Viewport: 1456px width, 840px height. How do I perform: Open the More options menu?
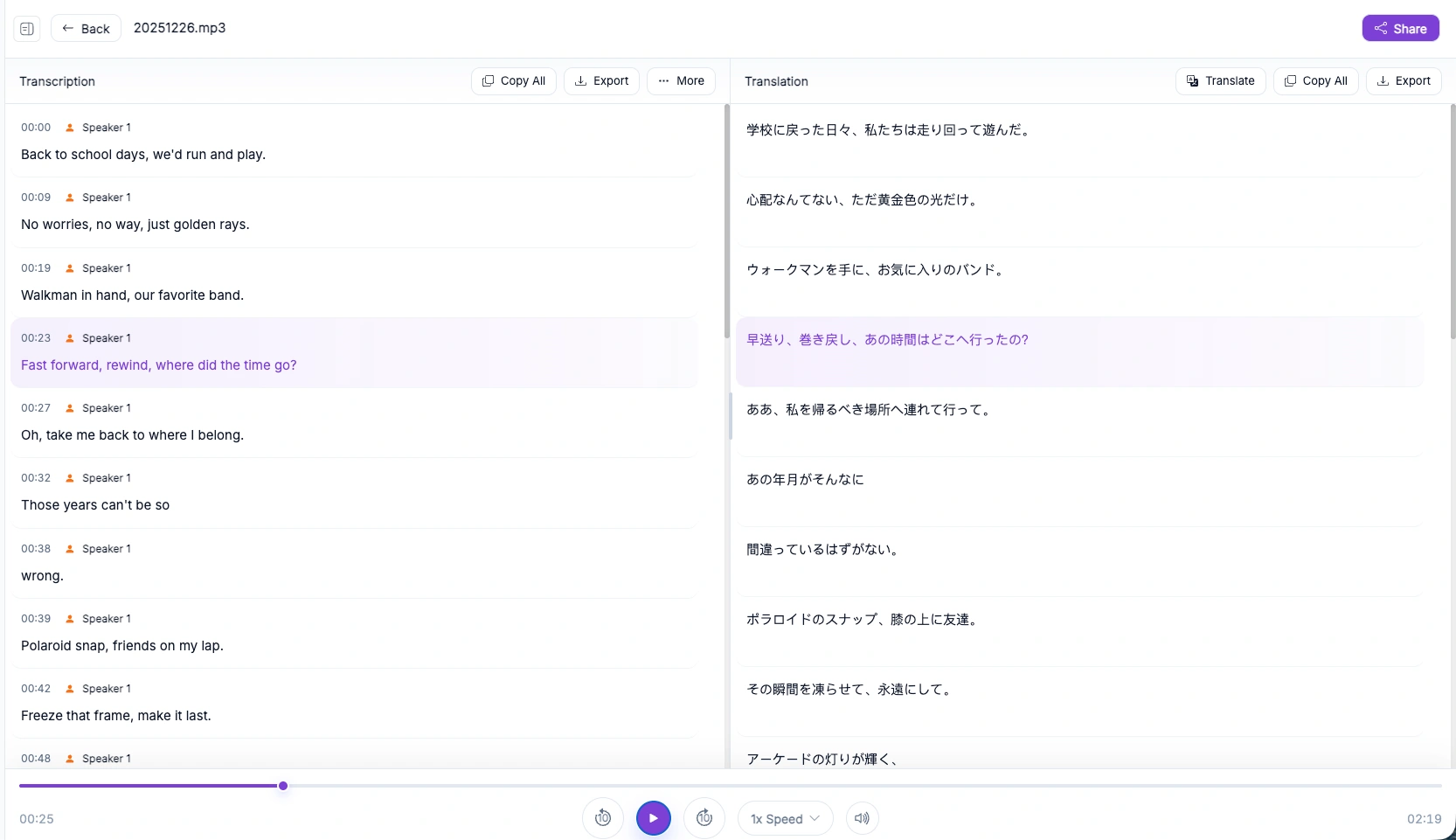[681, 81]
